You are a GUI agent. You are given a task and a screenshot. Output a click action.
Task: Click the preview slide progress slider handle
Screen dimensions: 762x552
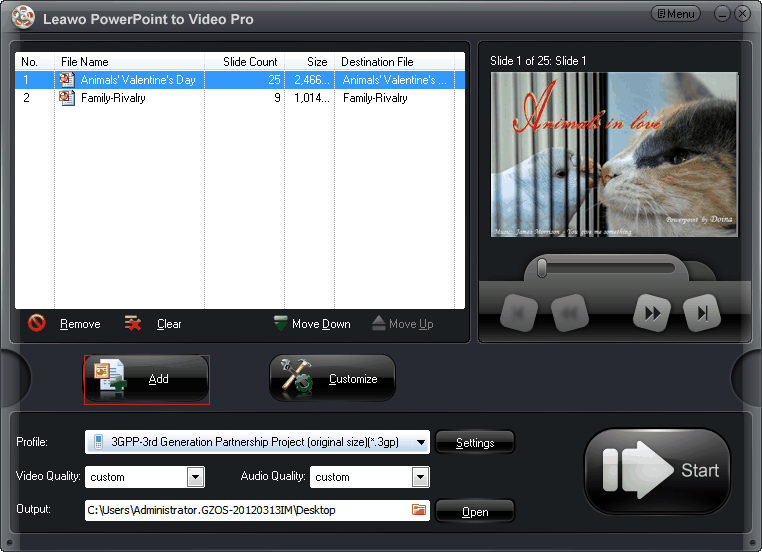[542, 268]
